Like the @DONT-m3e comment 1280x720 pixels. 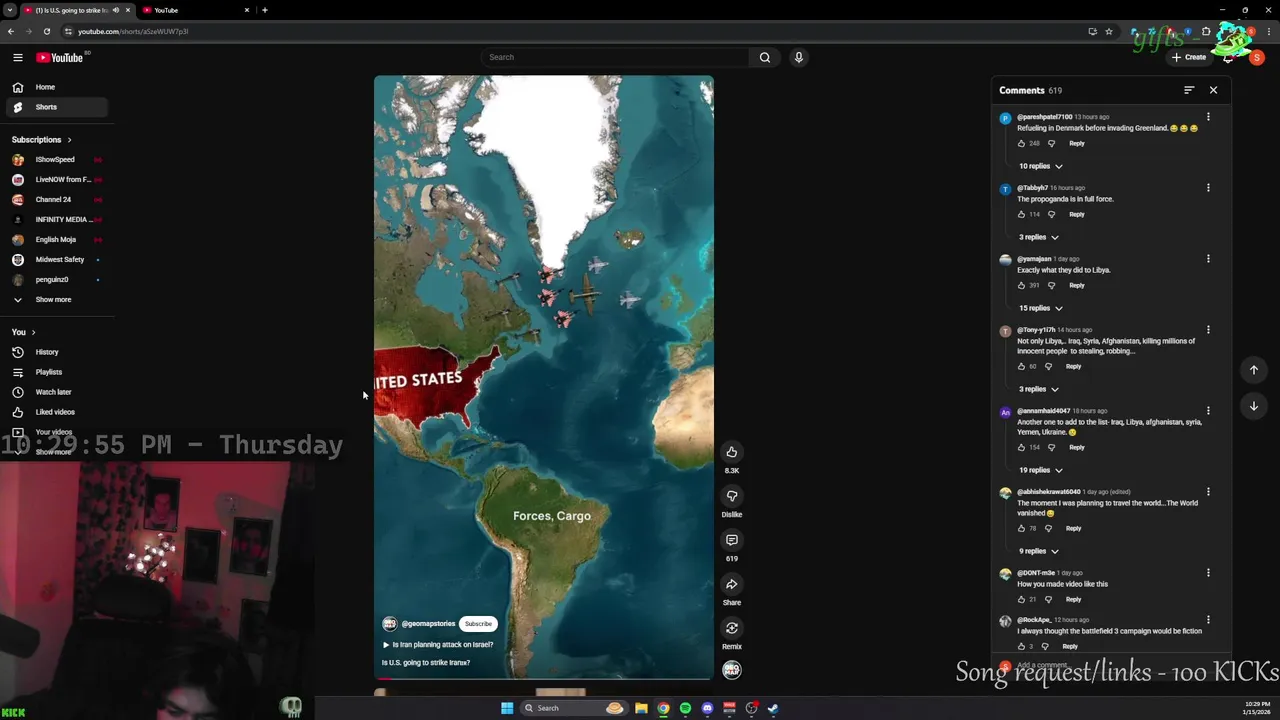(x=1021, y=599)
